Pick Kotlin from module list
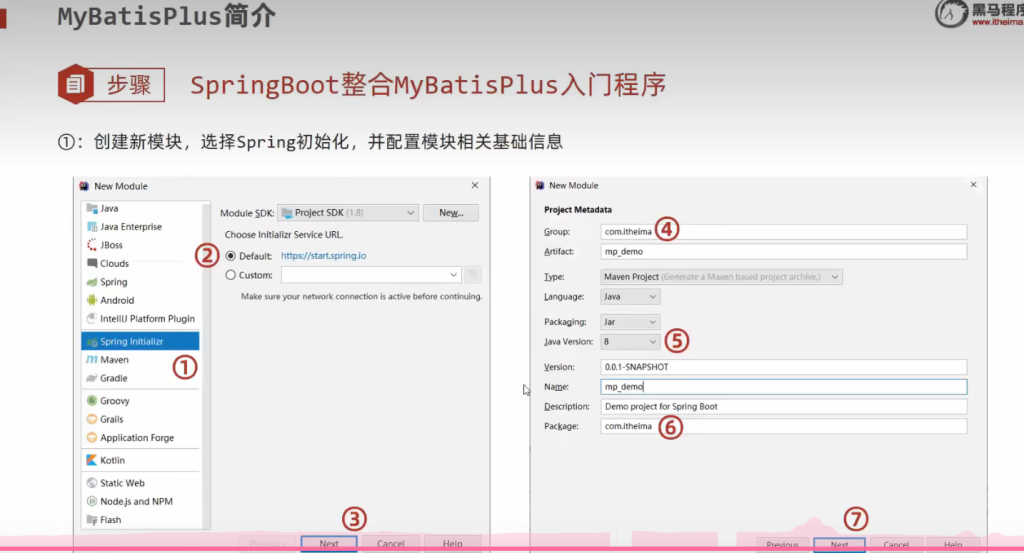The width and height of the screenshot is (1024, 553). (111, 461)
